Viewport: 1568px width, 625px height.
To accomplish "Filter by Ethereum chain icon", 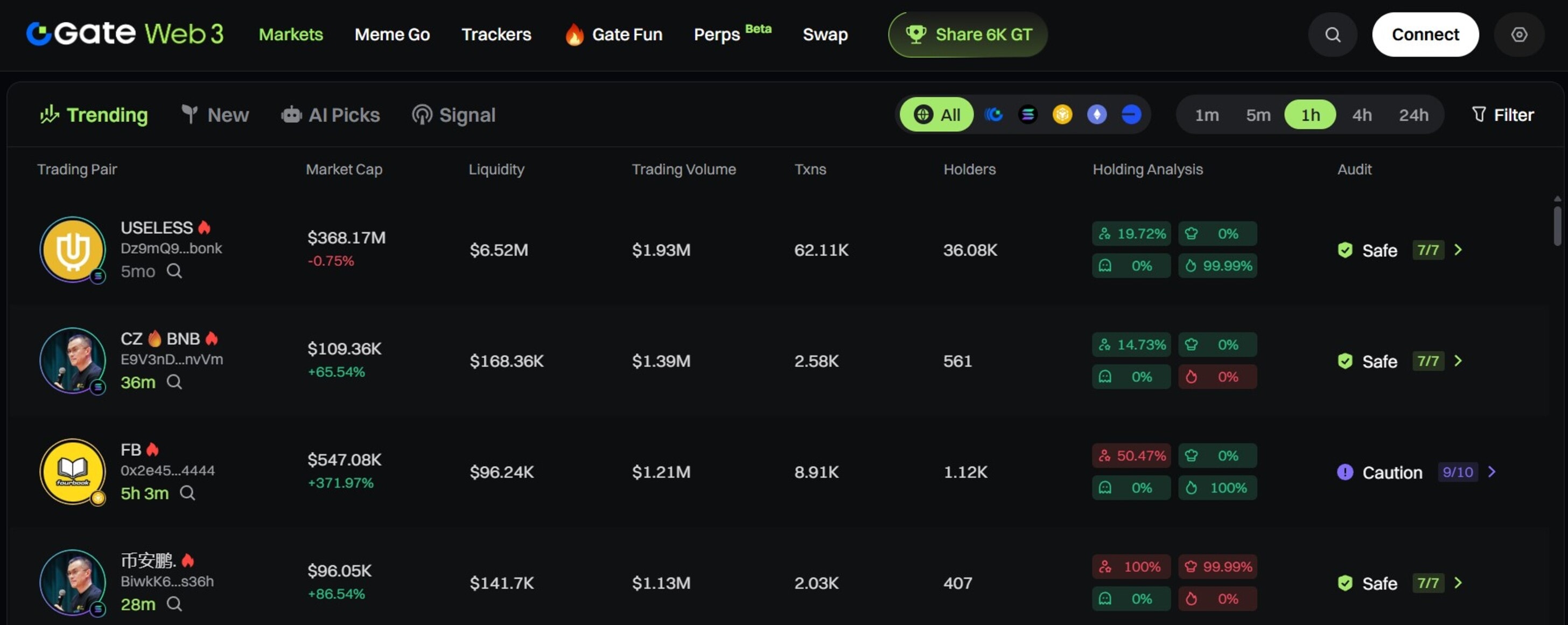I will click(1097, 115).
